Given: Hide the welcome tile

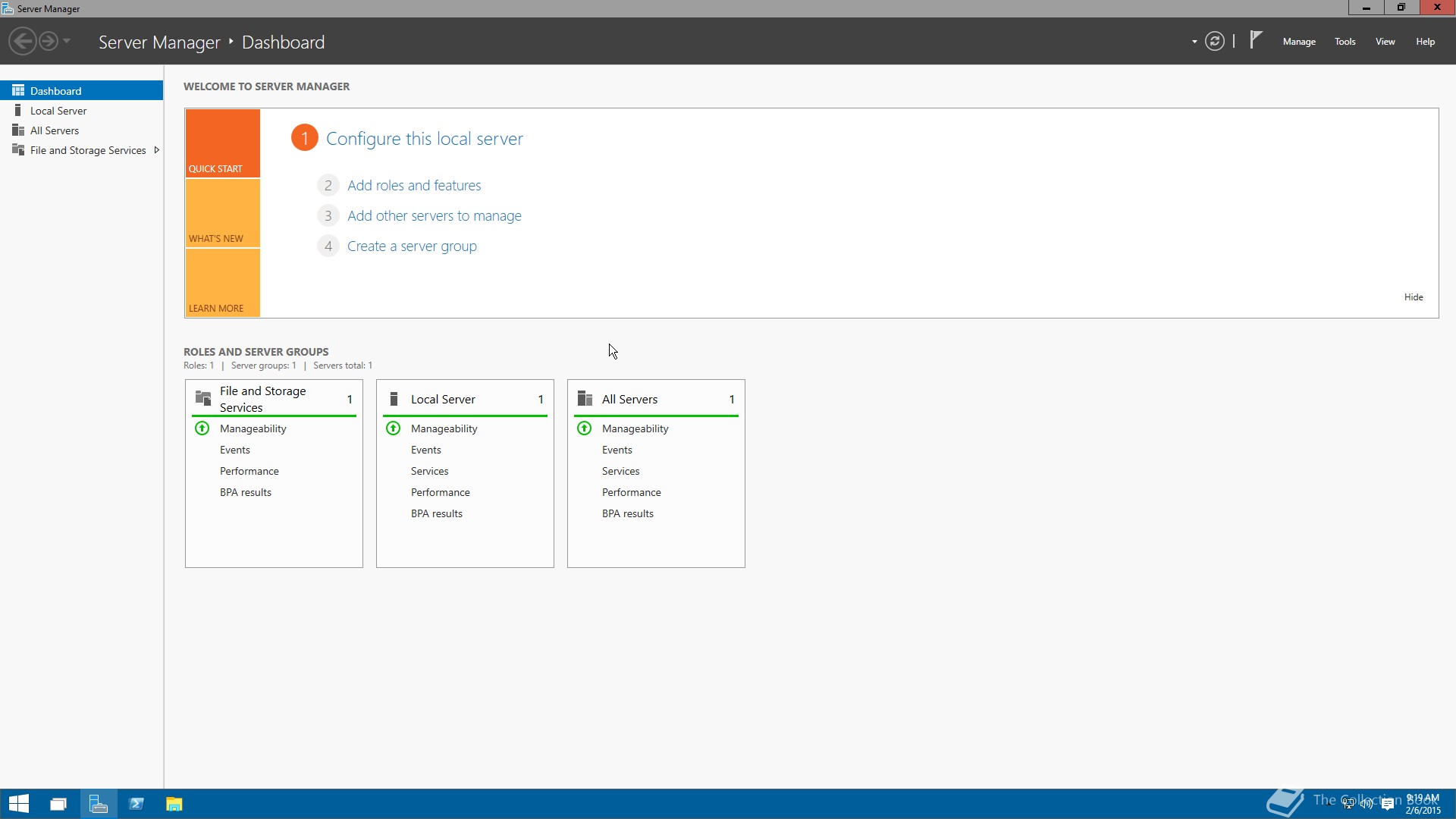Looking at the screenshot, I should click(x=1413, y=297).
